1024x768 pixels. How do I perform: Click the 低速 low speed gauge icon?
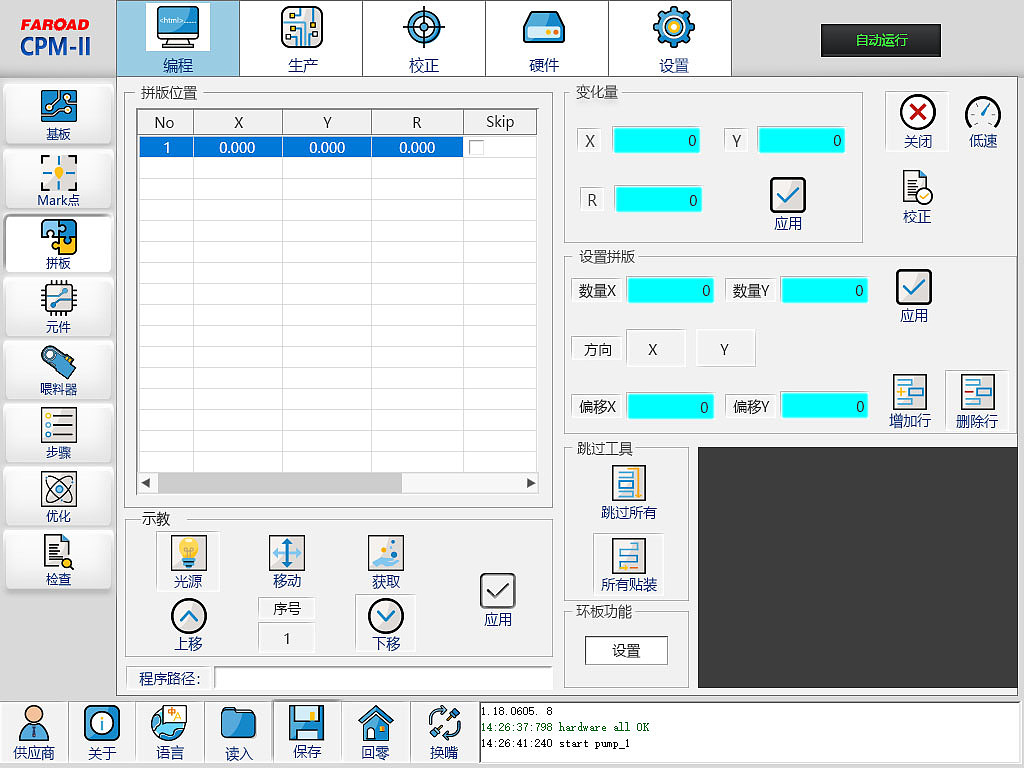(x=982, y=121)
